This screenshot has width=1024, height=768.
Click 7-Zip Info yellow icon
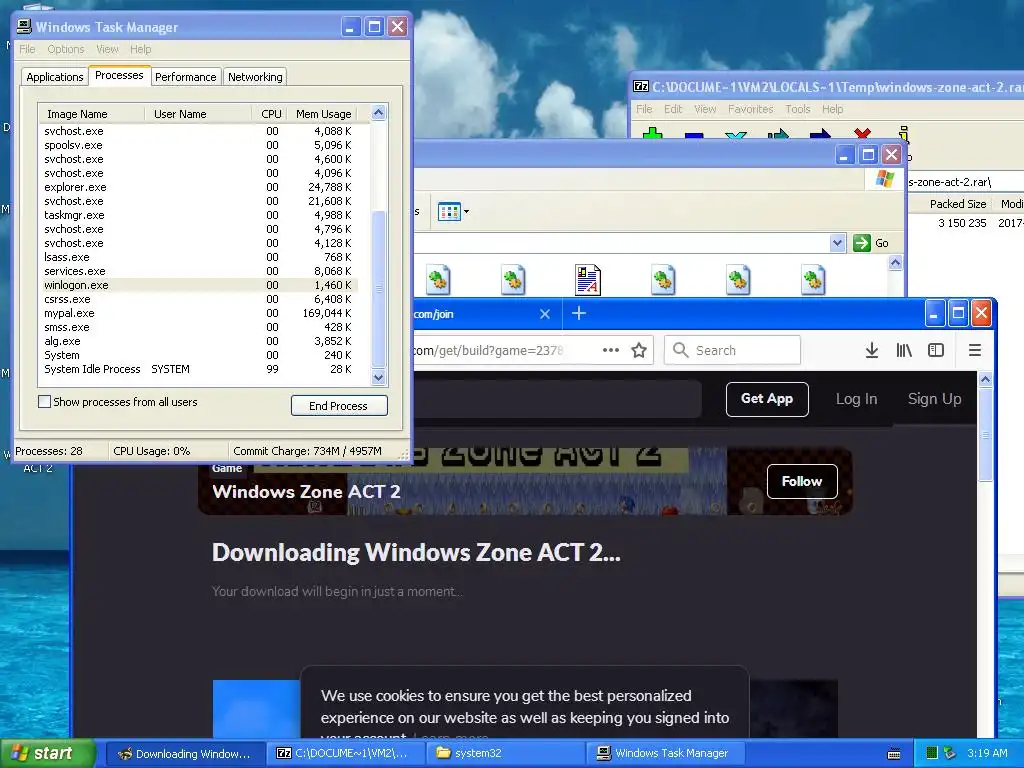(x=903, y=133)
